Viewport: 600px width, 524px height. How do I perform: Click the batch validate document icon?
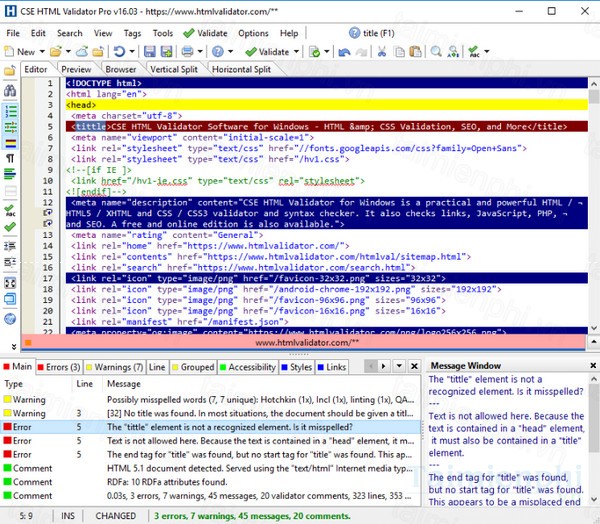[x=315, y=52]
